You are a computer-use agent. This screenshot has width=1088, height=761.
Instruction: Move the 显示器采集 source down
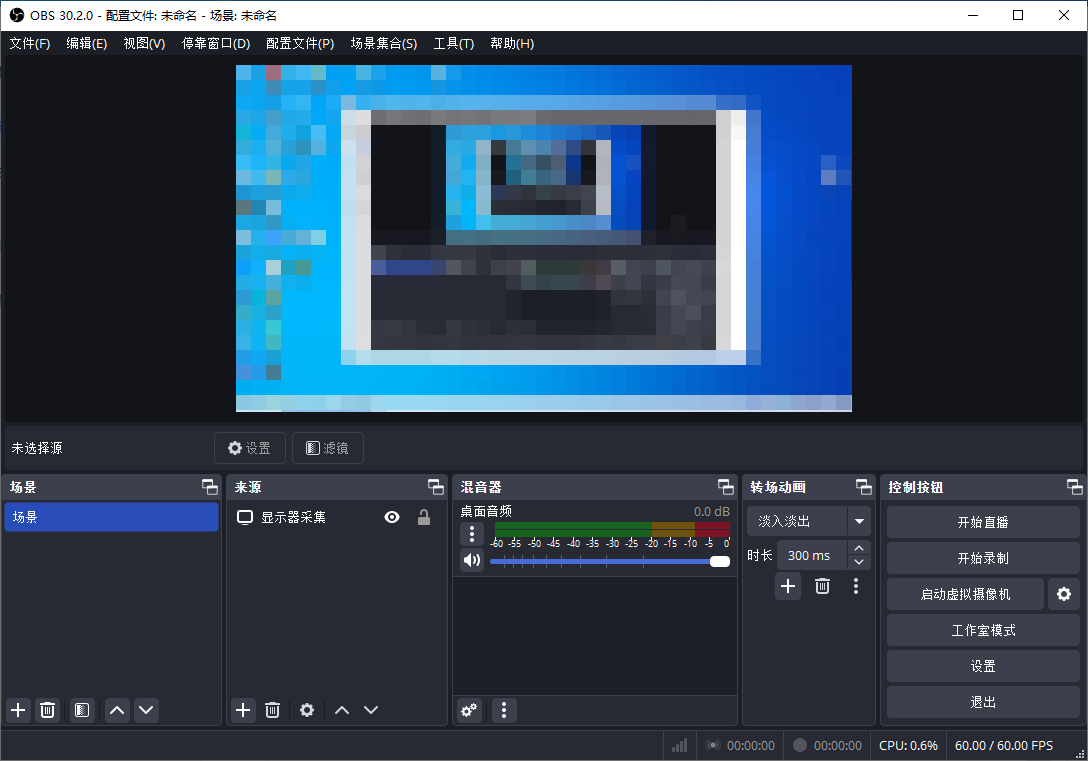click(x=371, y=710)
